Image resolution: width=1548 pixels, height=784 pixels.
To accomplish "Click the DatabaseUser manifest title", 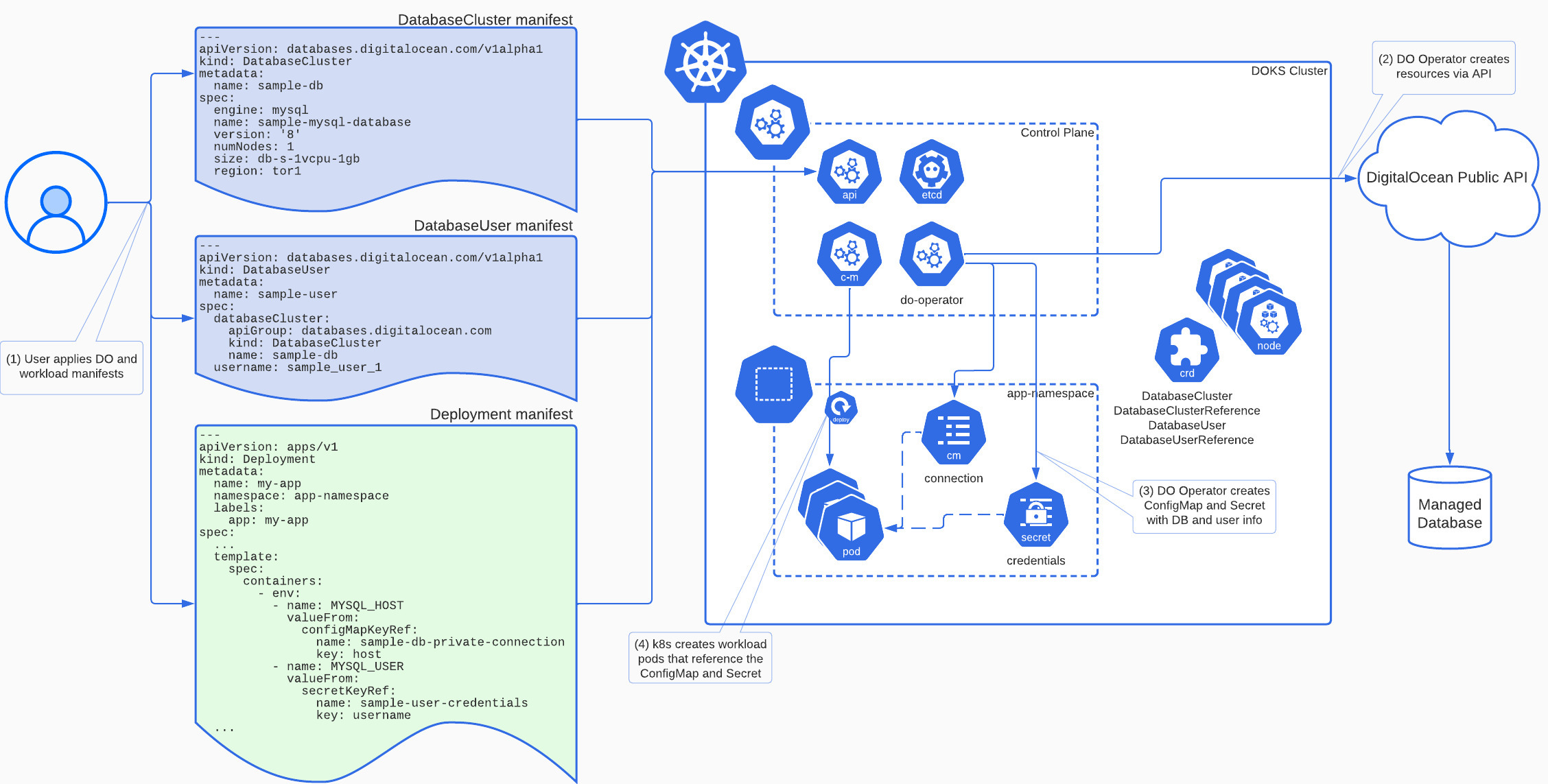I will coord(493,226).
